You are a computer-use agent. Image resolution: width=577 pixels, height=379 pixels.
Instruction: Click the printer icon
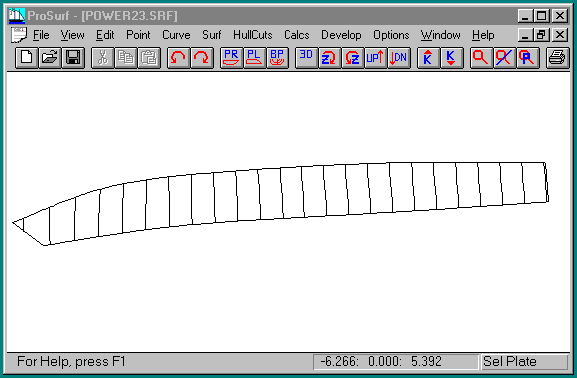(557, 58)
